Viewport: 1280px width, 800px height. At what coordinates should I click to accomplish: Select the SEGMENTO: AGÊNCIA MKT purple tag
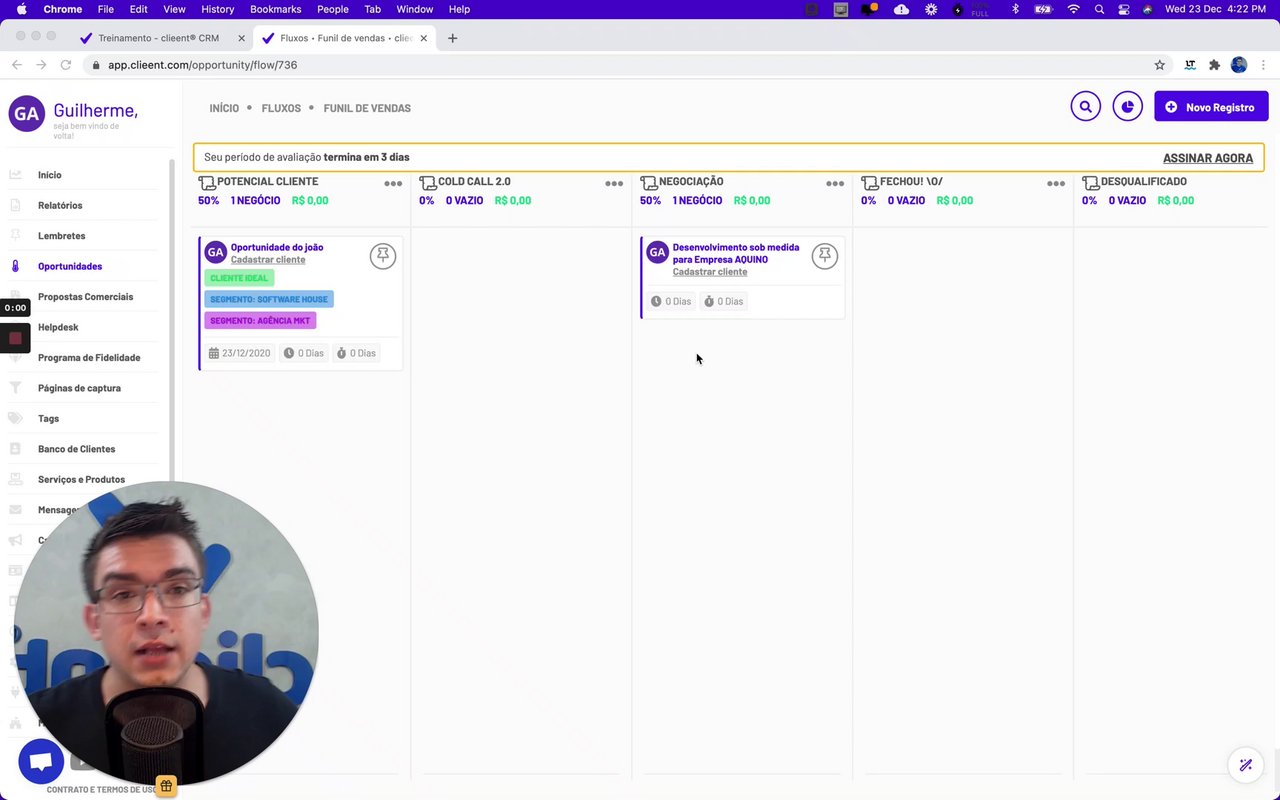260,321
